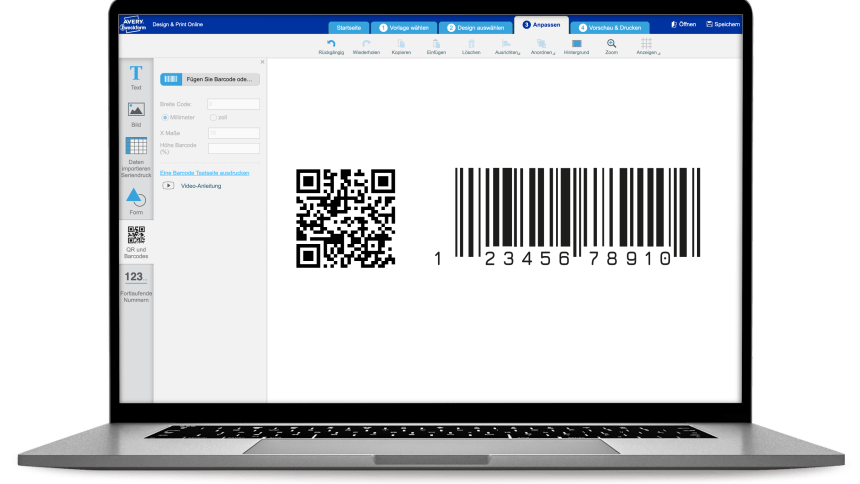The width and height of the screenshot is (860, 484).
Task: Click Wiederholen redo icon
Action: click(x=366, y=44)
